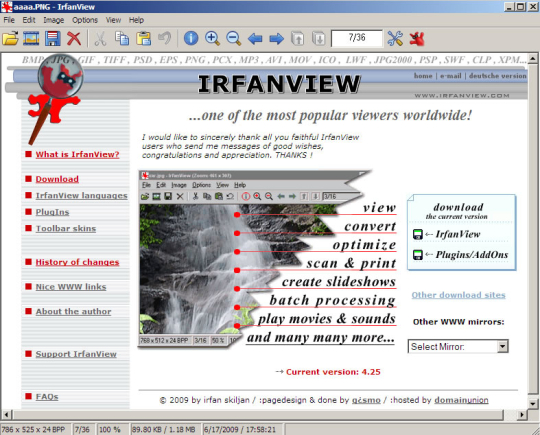The width and height of the screenshot is (540, 435).
Task: Click the PlugIns sidebar link
Action: 52,212
